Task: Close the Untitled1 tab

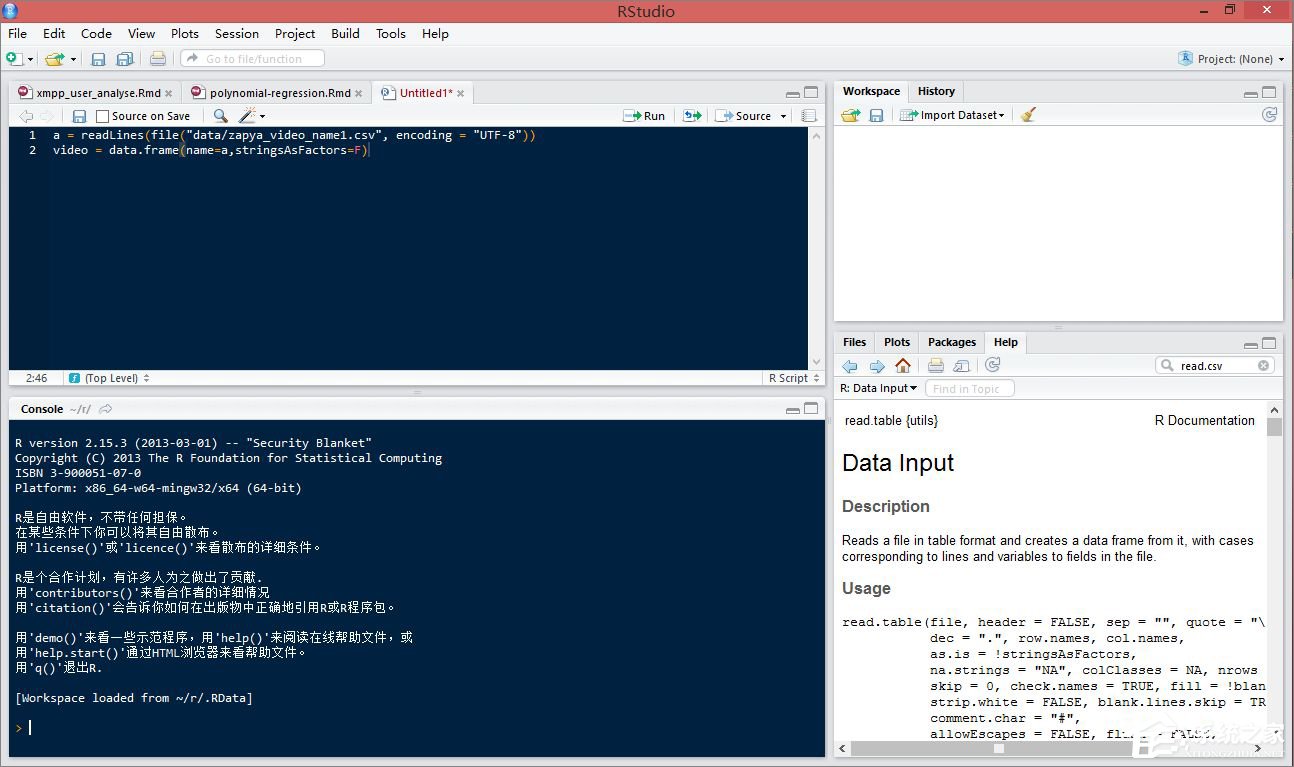Action: (x=461, y=93)
